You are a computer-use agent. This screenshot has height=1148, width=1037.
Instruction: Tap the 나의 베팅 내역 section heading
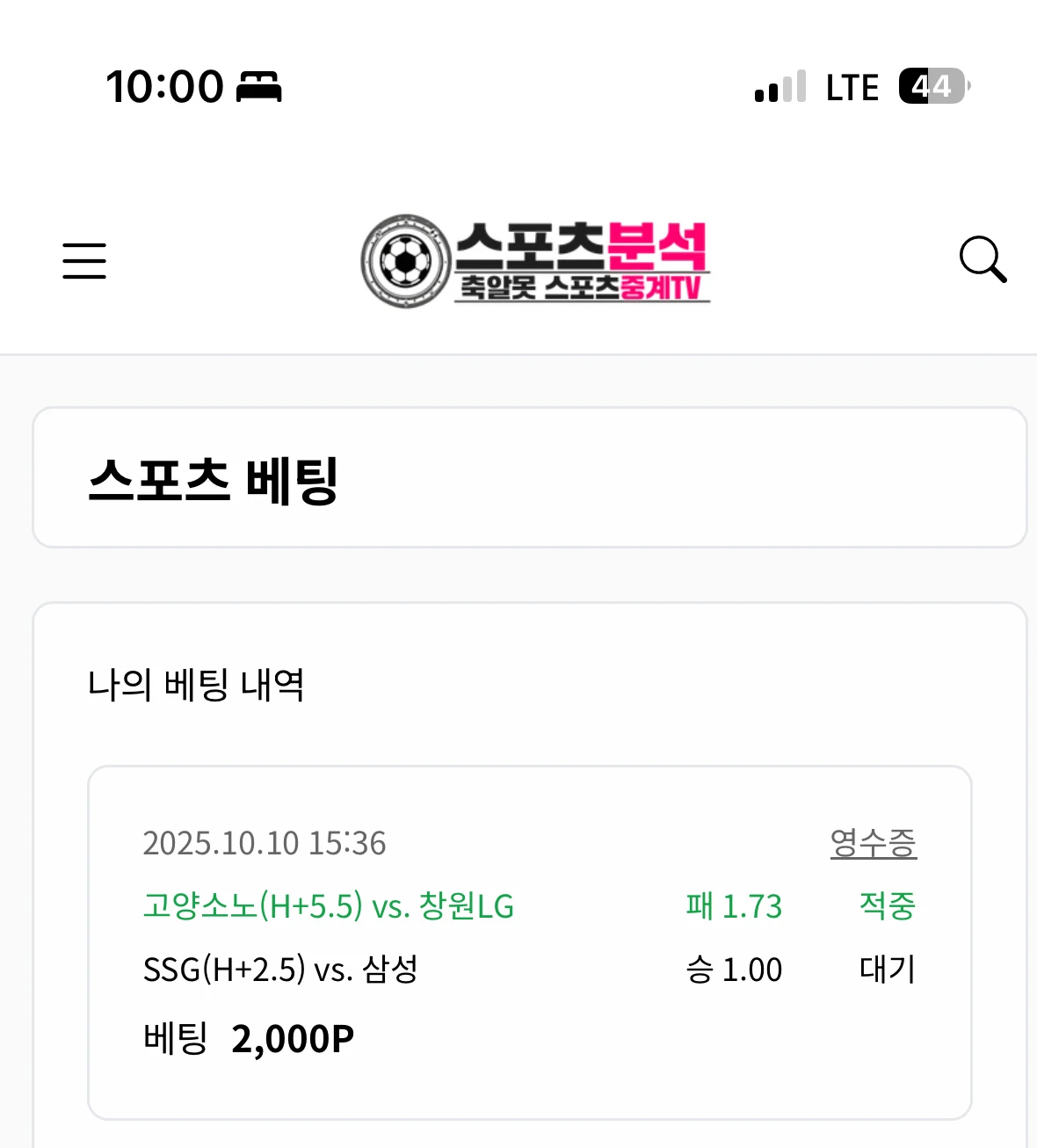(196, 685)
